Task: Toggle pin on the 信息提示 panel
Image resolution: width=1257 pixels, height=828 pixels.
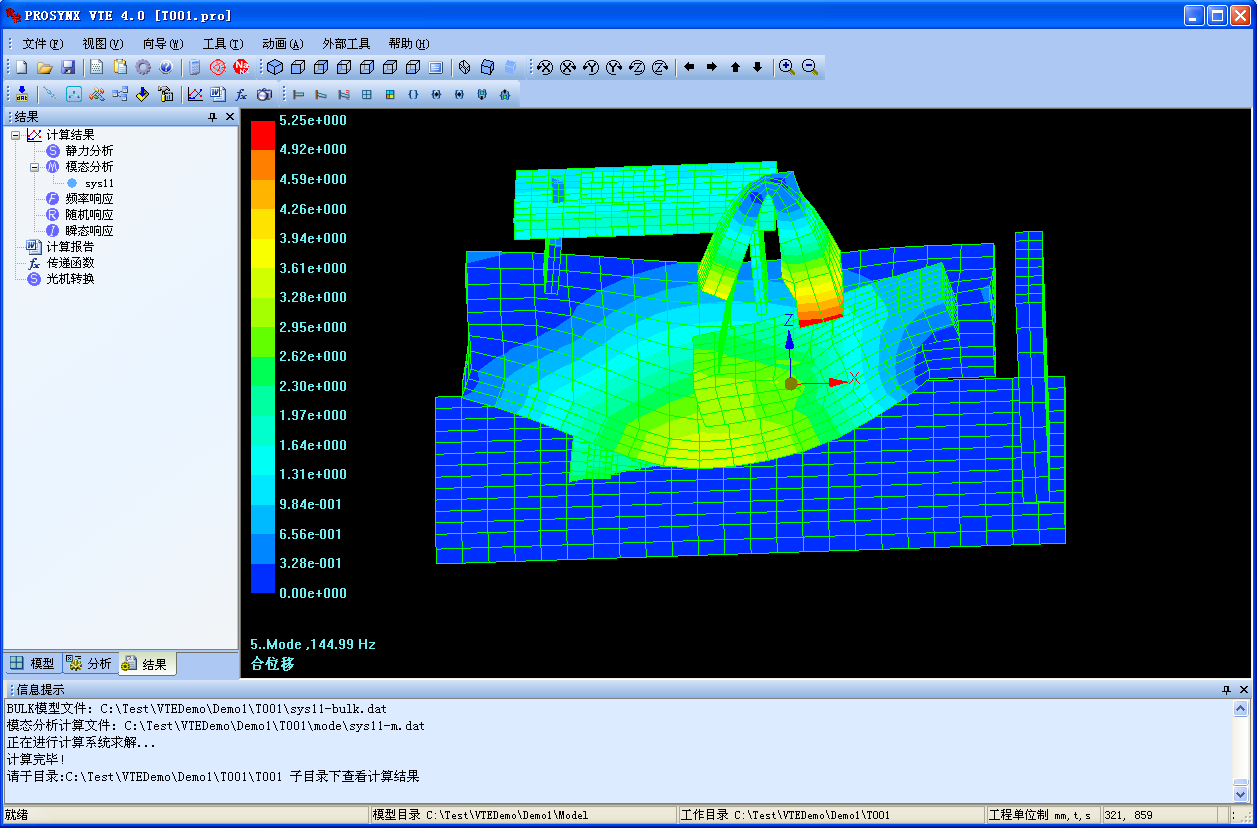Action: 1227,690
